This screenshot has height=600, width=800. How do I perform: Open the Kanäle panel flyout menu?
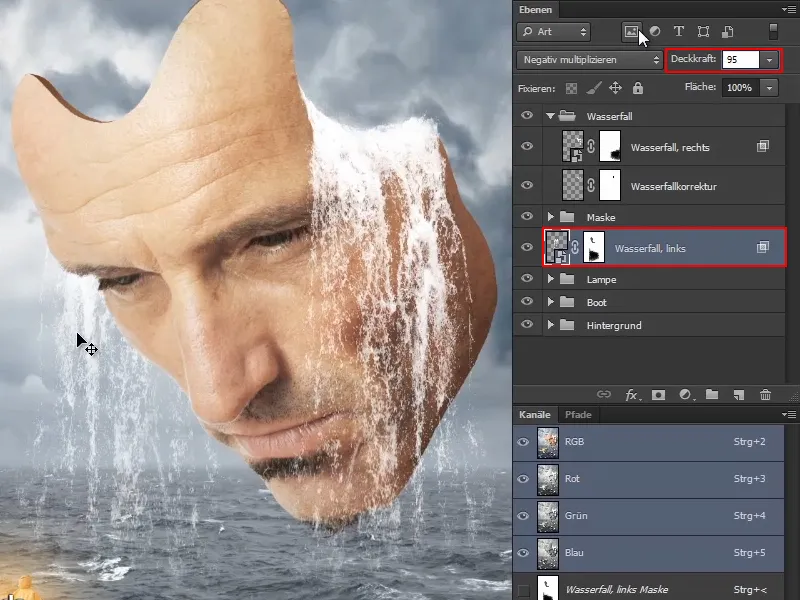click(788, 414)
